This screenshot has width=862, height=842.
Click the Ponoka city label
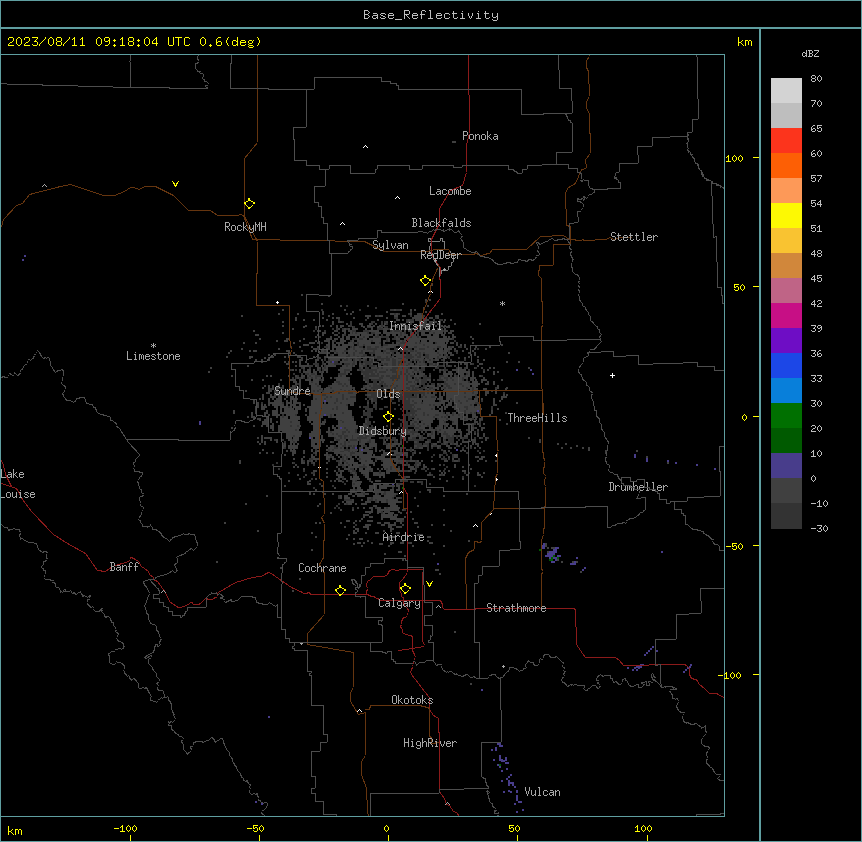point(480,136)
